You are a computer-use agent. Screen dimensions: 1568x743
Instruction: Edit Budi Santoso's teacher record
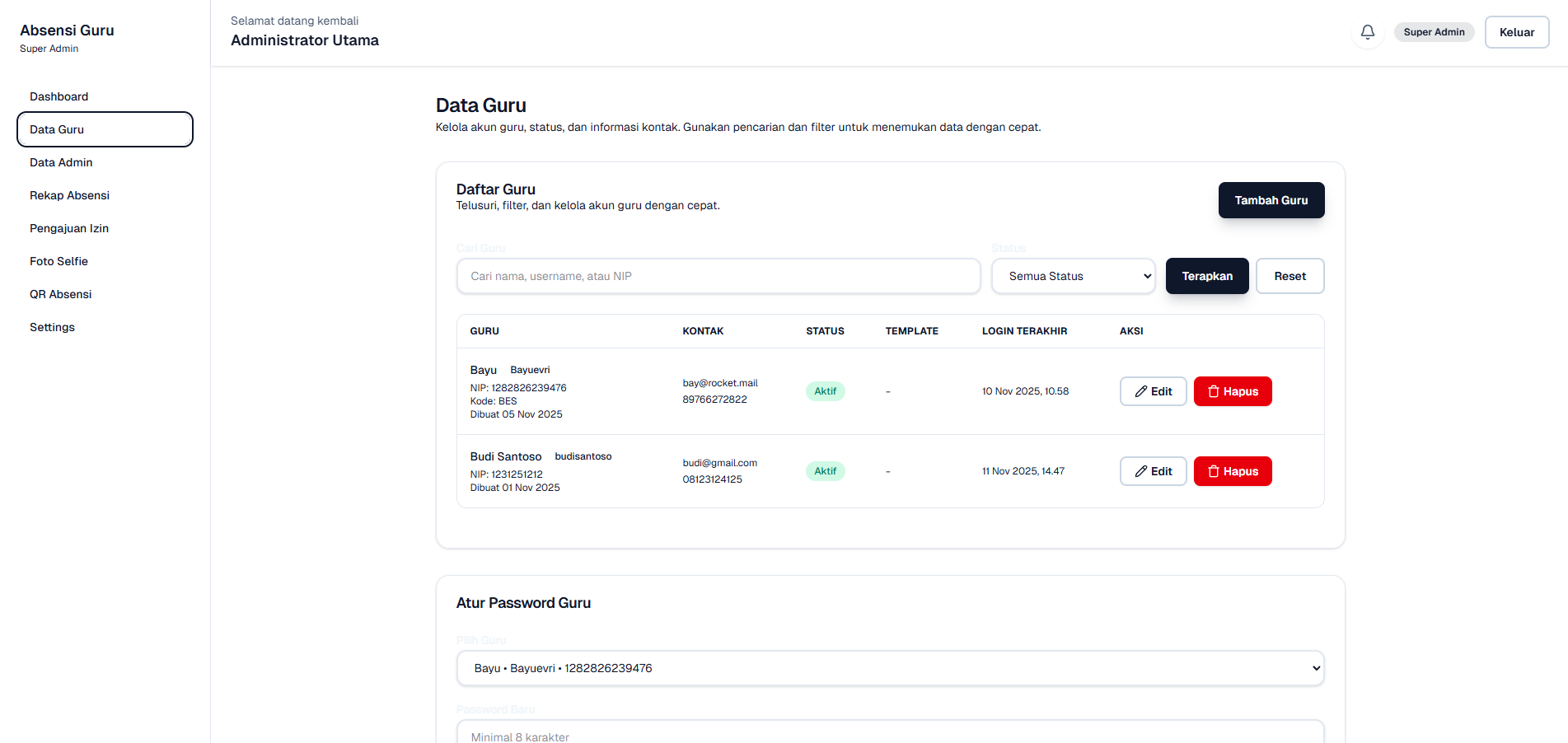tap(1153, 471)
